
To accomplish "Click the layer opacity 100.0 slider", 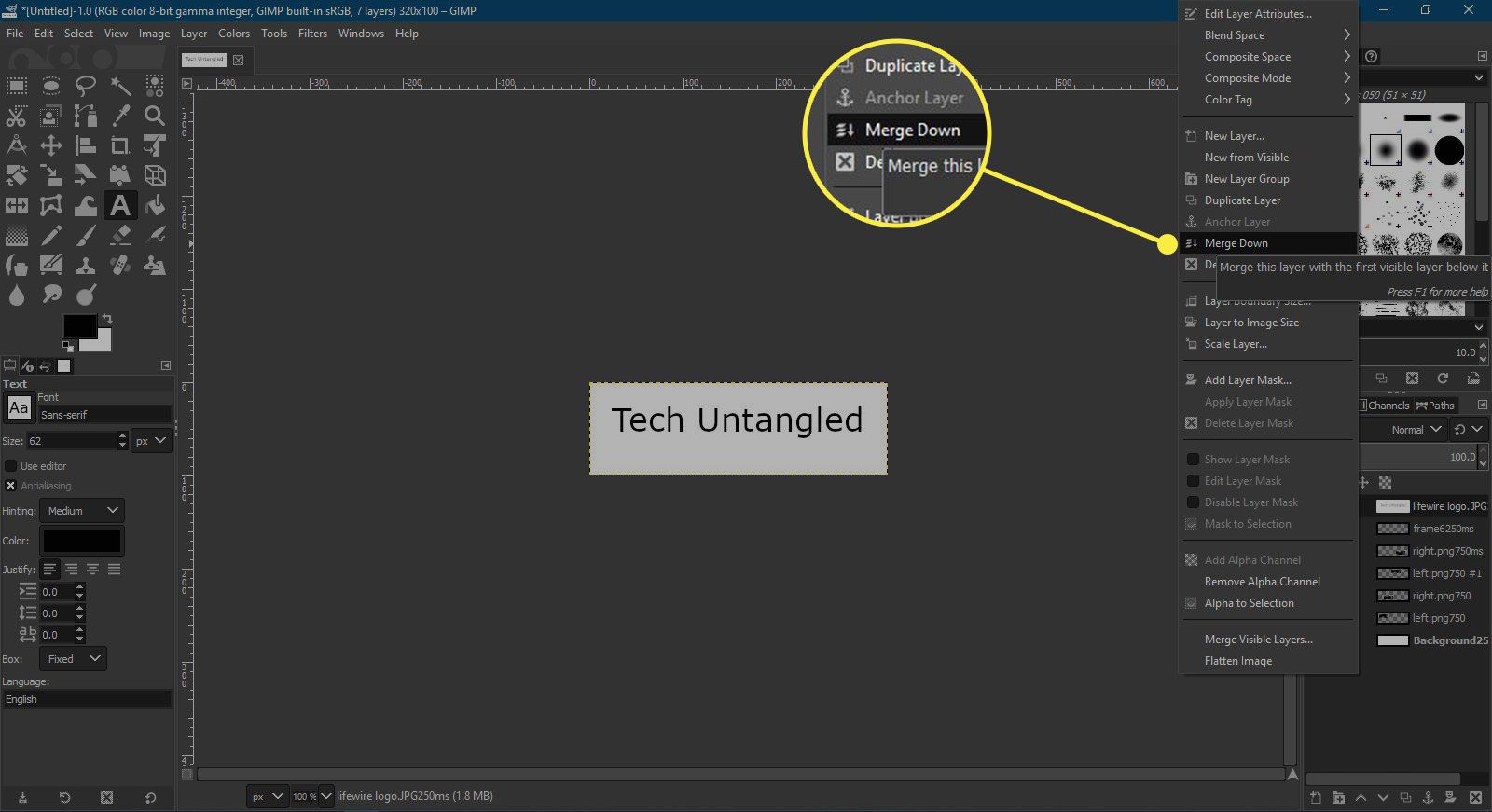I will coord(1419,457).
